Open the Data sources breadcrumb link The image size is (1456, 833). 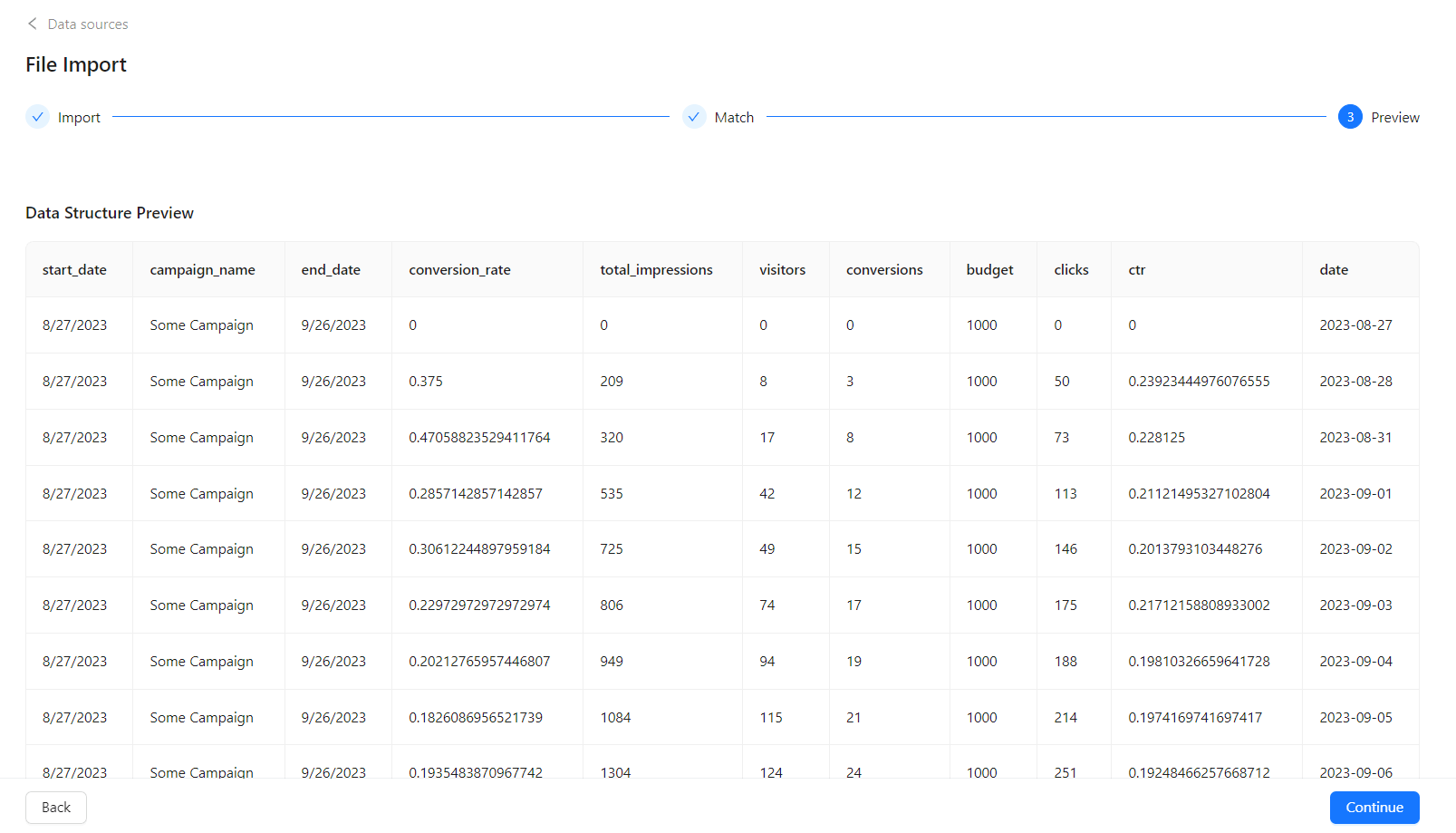pyautogui.click(x=88, y=24)
